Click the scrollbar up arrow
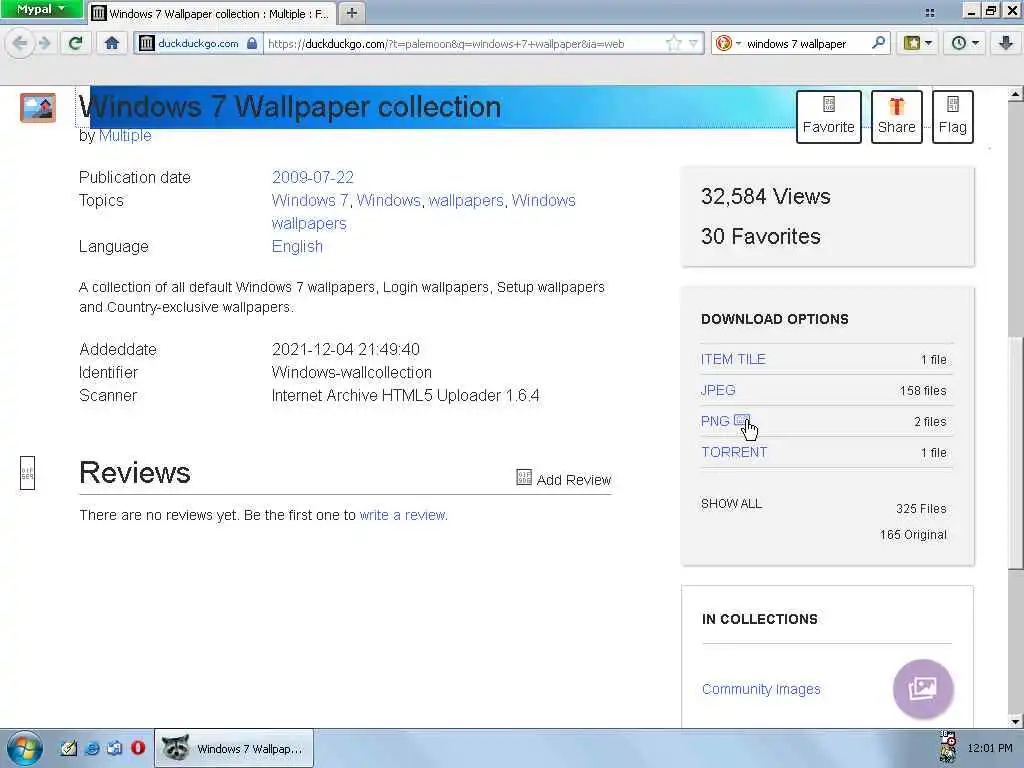 (1016, 94)
